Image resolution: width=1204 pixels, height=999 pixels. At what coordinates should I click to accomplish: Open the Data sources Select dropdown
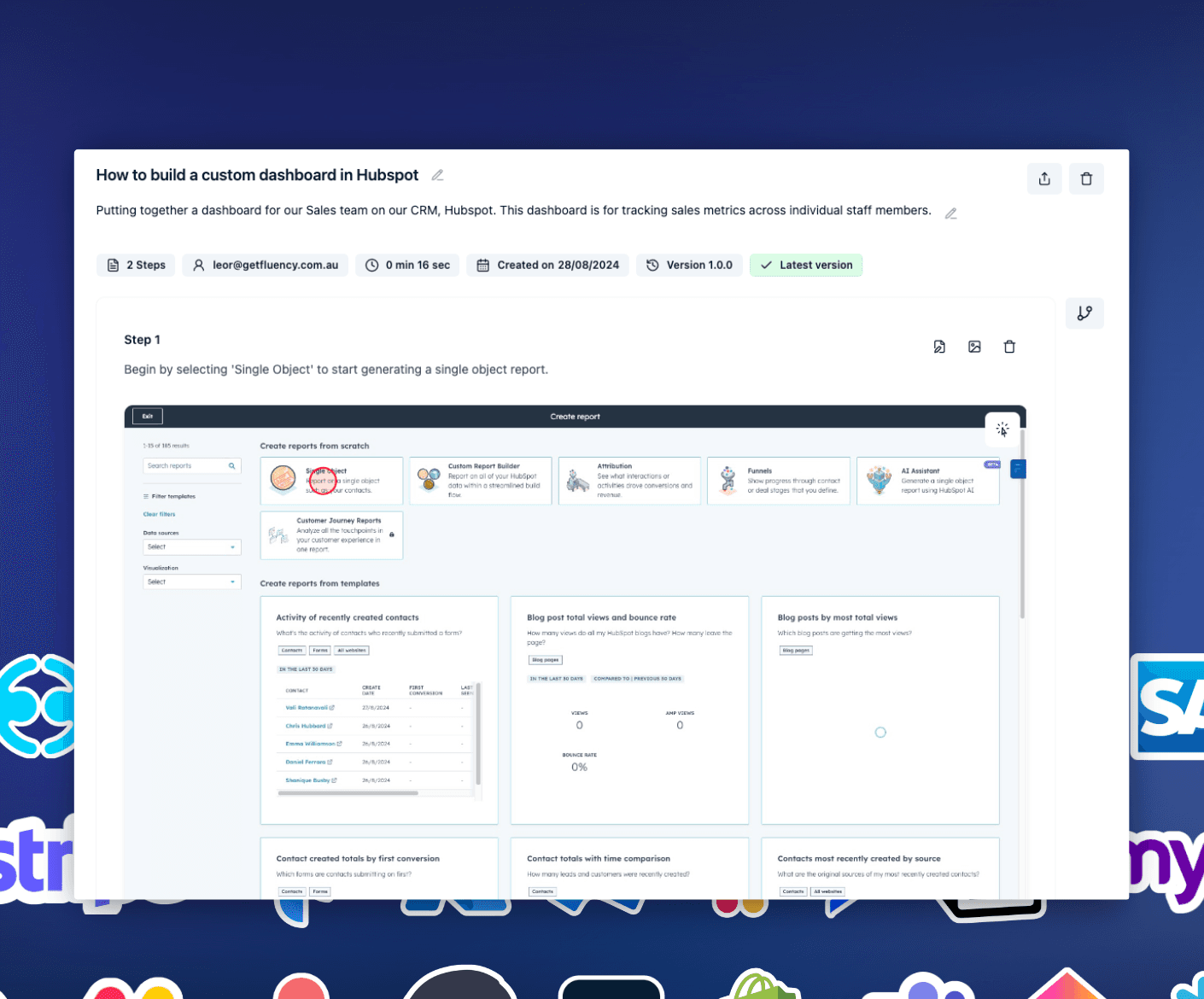pyautogui.click(x=192, y=547)
